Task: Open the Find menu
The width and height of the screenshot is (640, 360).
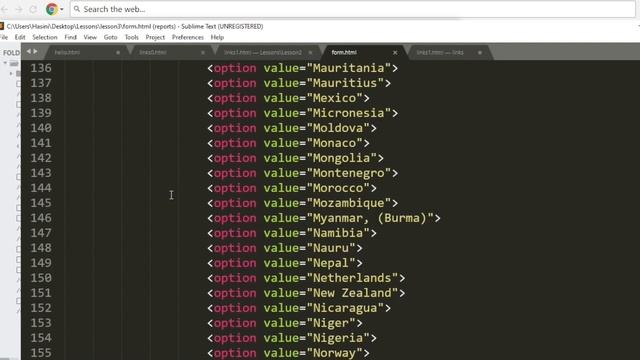Action: click(x=71, y=37)
